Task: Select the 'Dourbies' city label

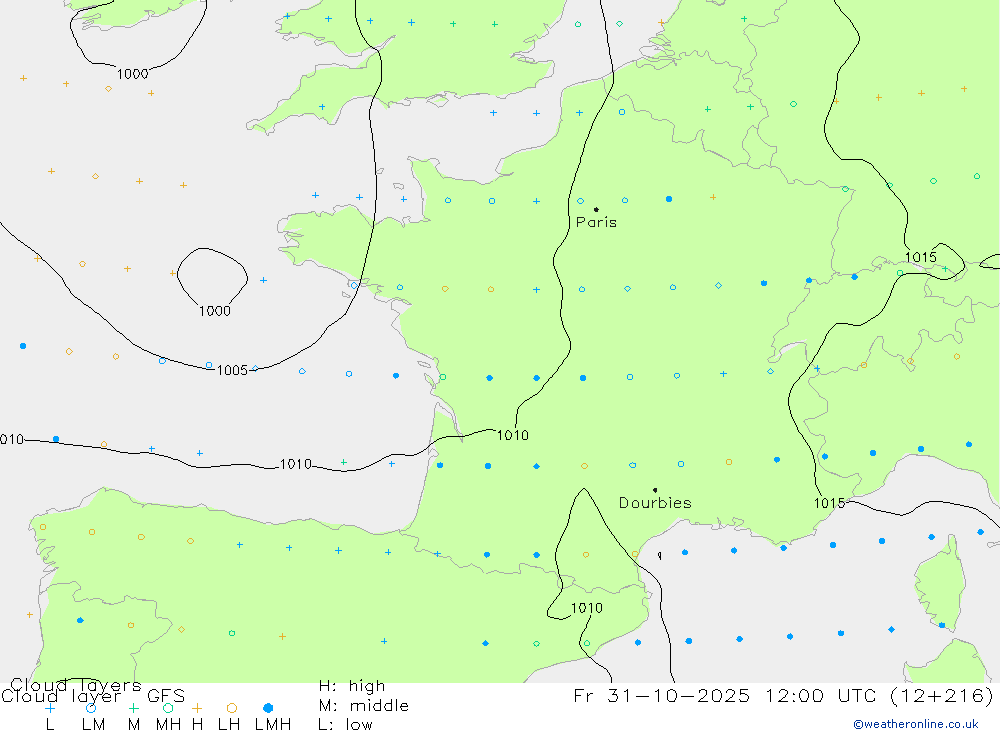Action: (655, 503)
